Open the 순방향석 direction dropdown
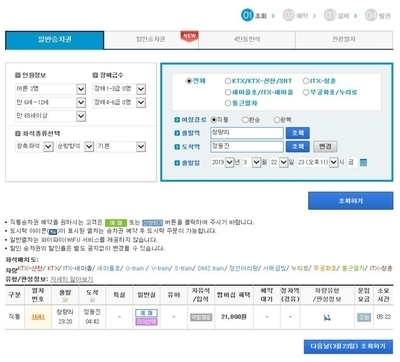Image resolution: width=400 pixels, height=362 pixels. tap(75, 146)
